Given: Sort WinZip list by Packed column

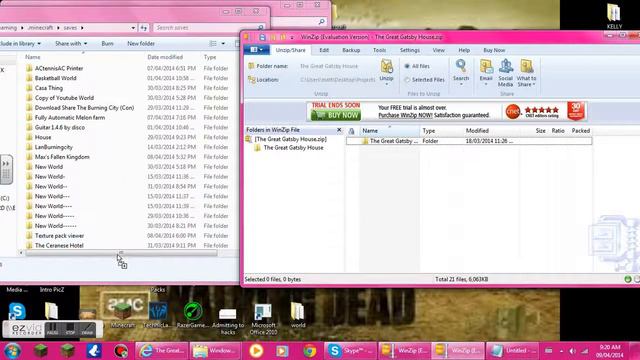Looking at the screenshot, I should pyautogui.click(x=580, y=131).
